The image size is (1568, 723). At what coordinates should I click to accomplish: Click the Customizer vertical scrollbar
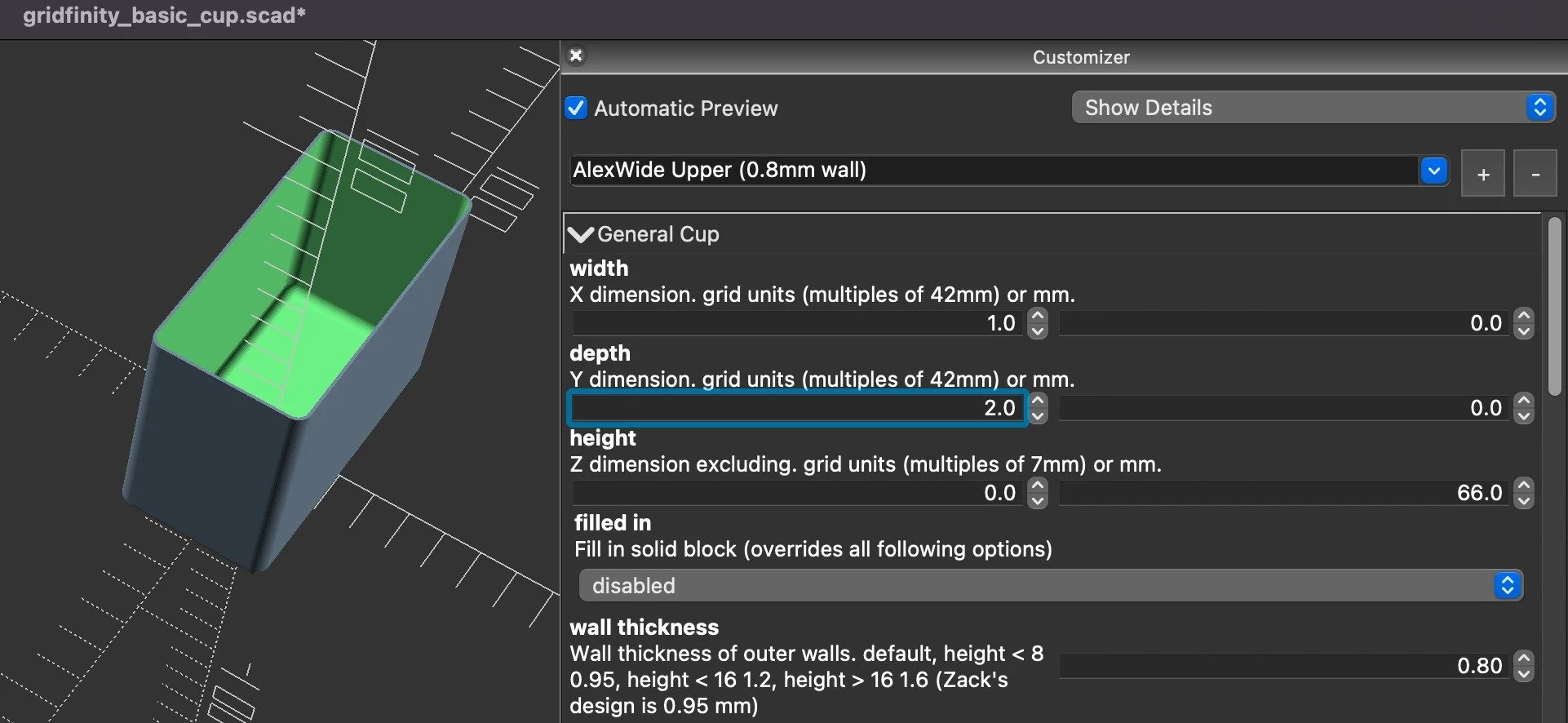point(1555,307)
